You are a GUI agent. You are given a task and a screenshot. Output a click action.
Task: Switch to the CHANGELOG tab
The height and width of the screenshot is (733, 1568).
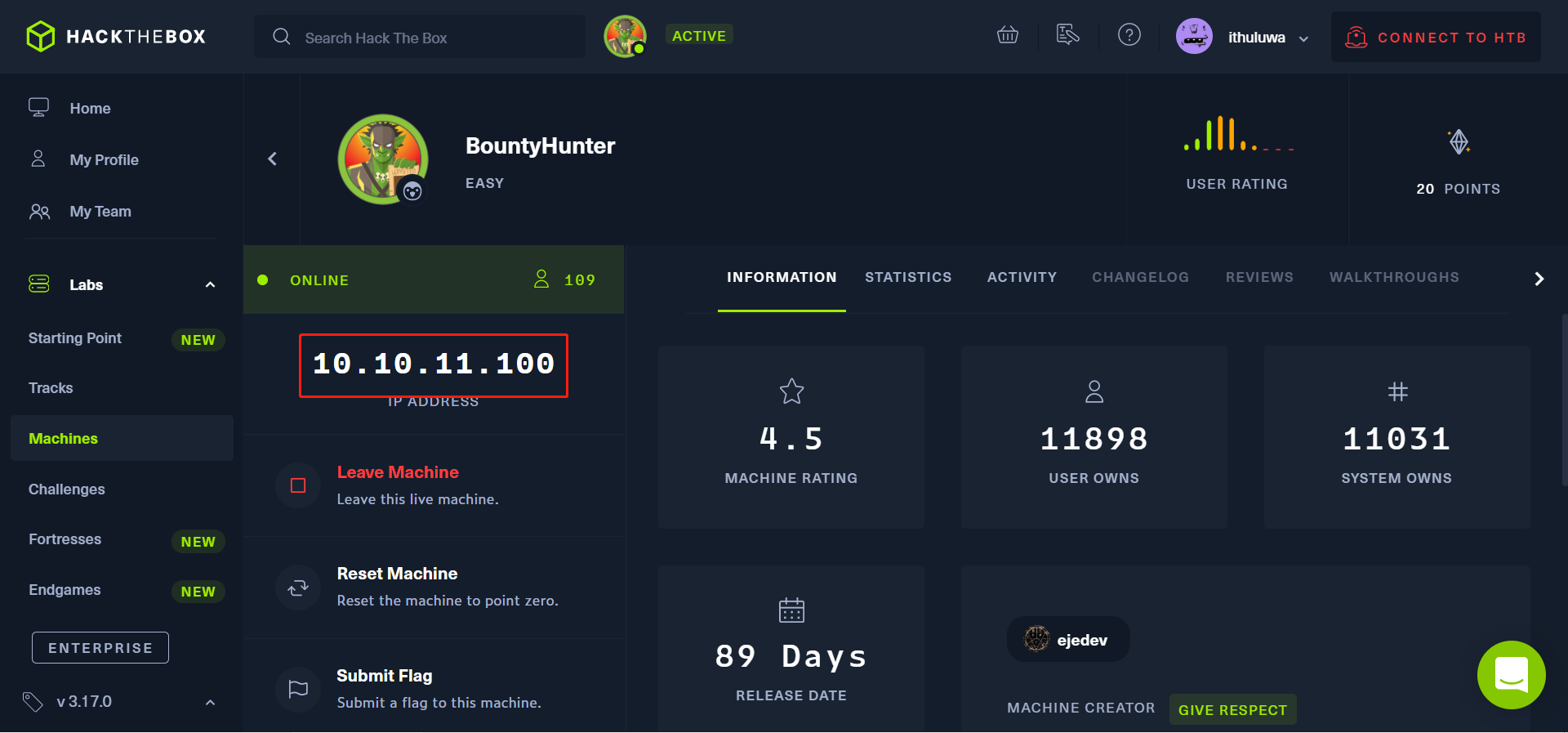click(x=1140, y=278)
